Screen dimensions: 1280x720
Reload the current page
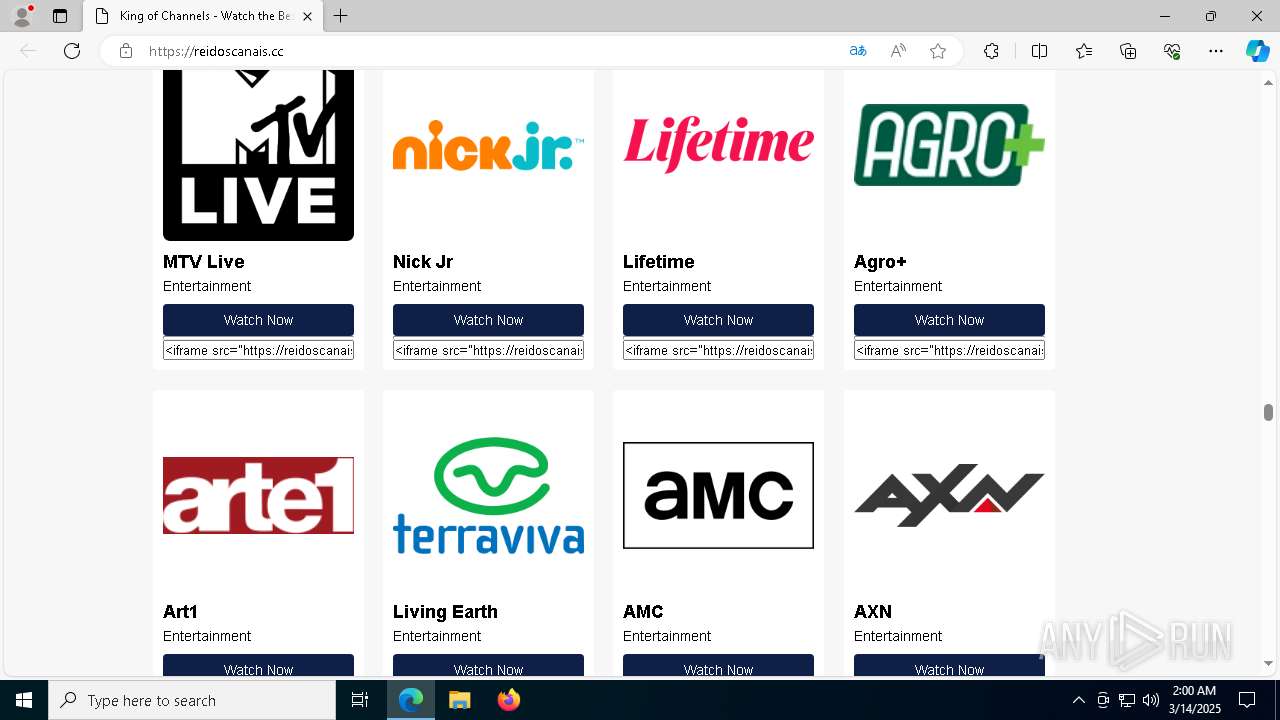tap(72, 51)
